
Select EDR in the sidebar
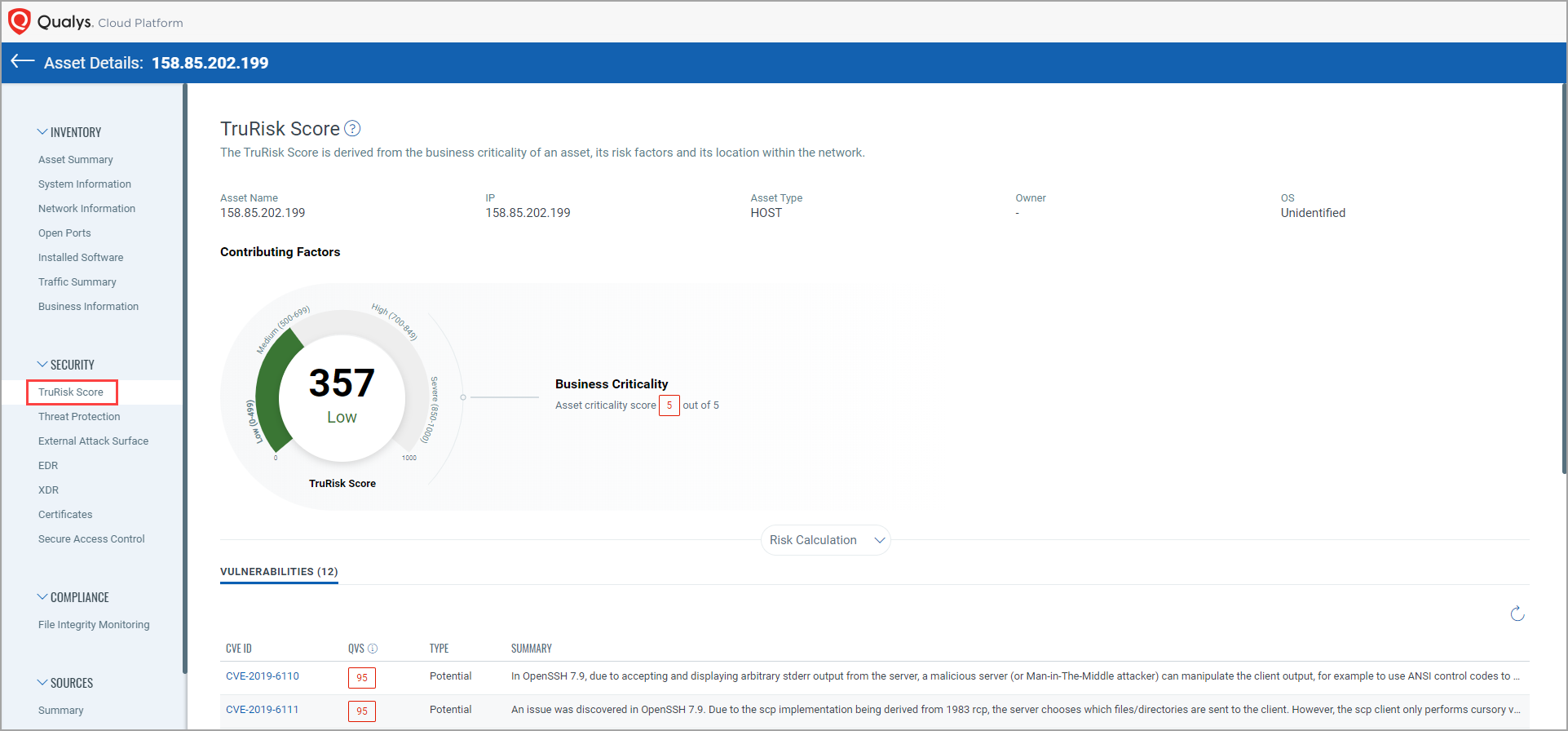tap(48, 466)
